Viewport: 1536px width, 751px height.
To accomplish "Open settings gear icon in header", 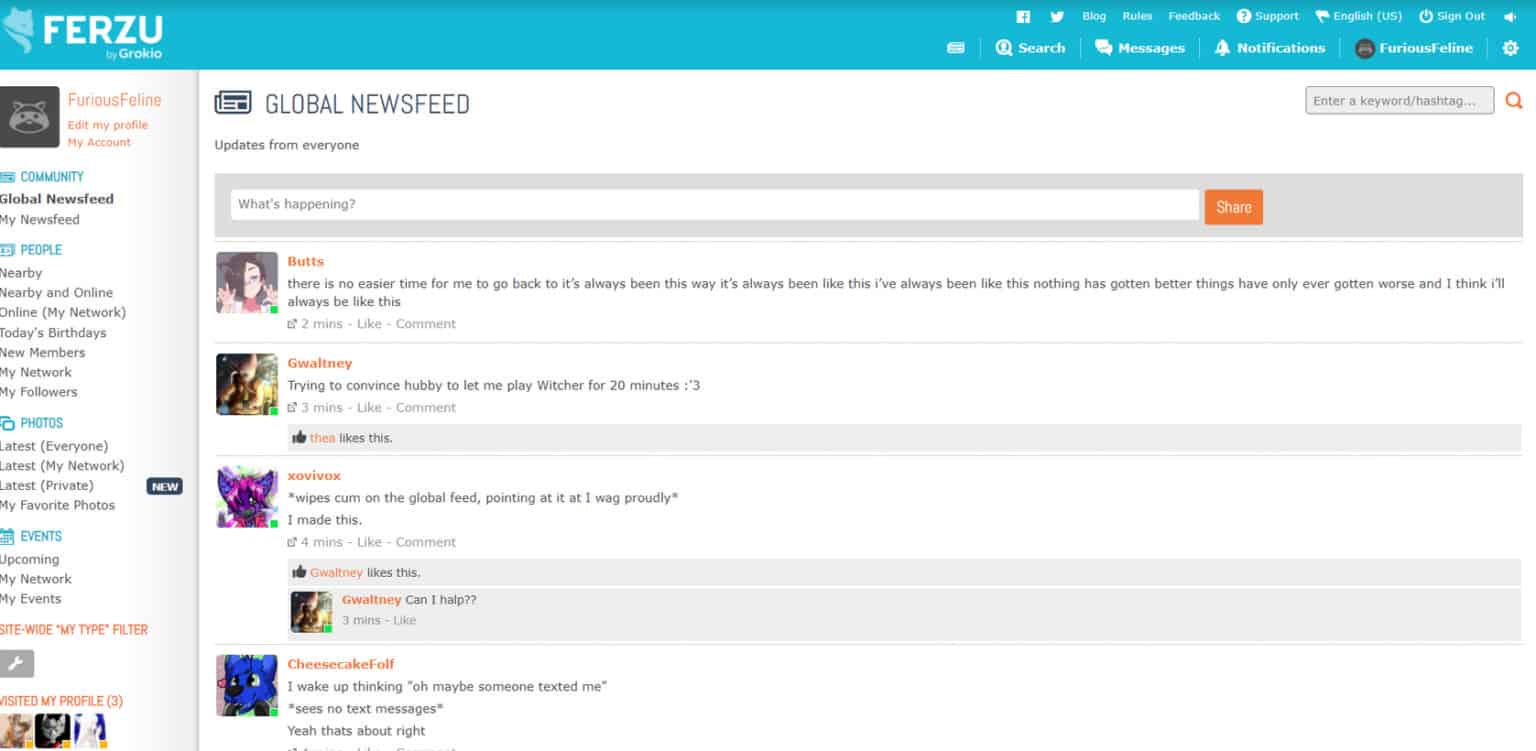I will tap(1510, 48).
